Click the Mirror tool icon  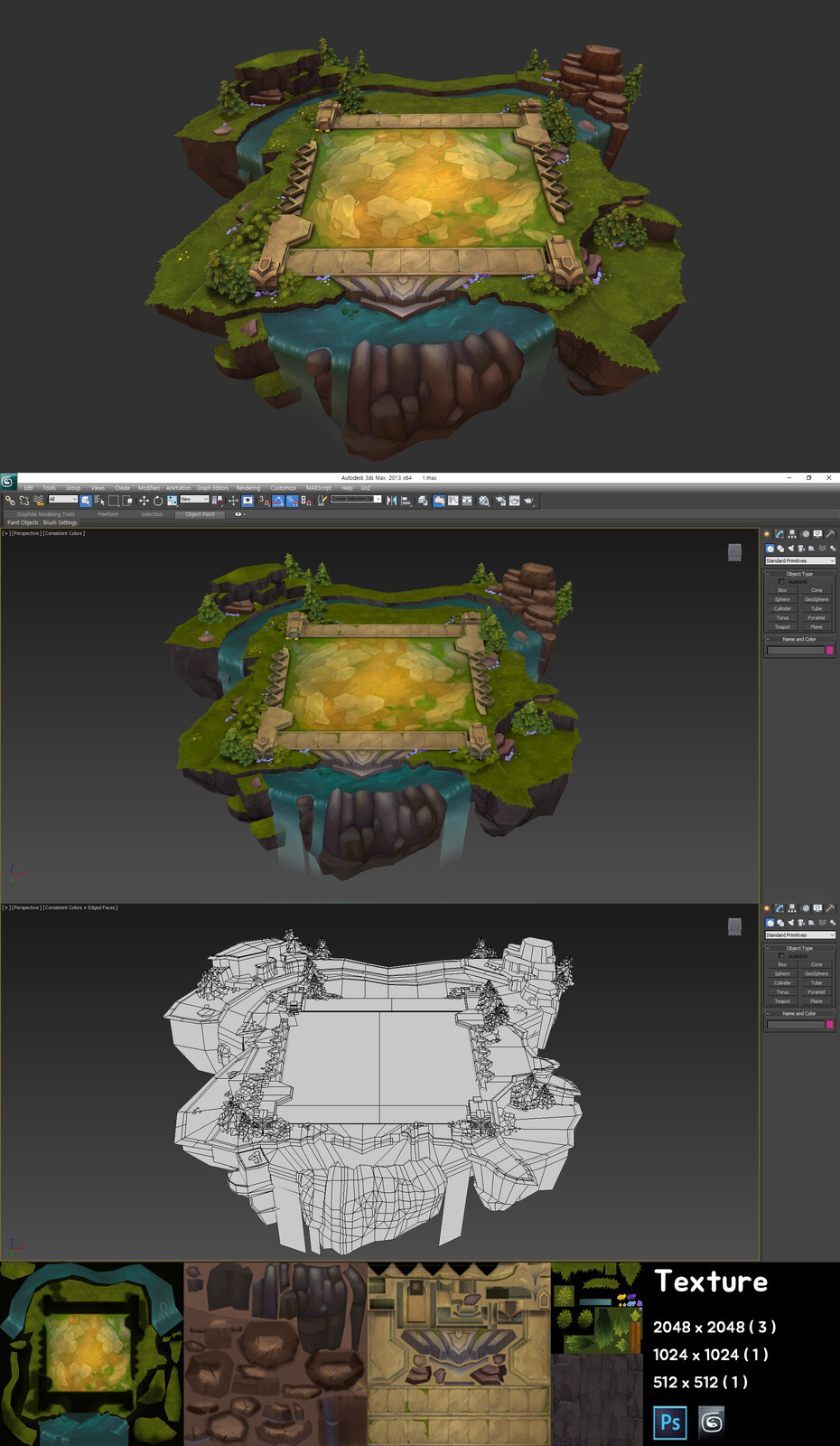click(x=391, y=501)
